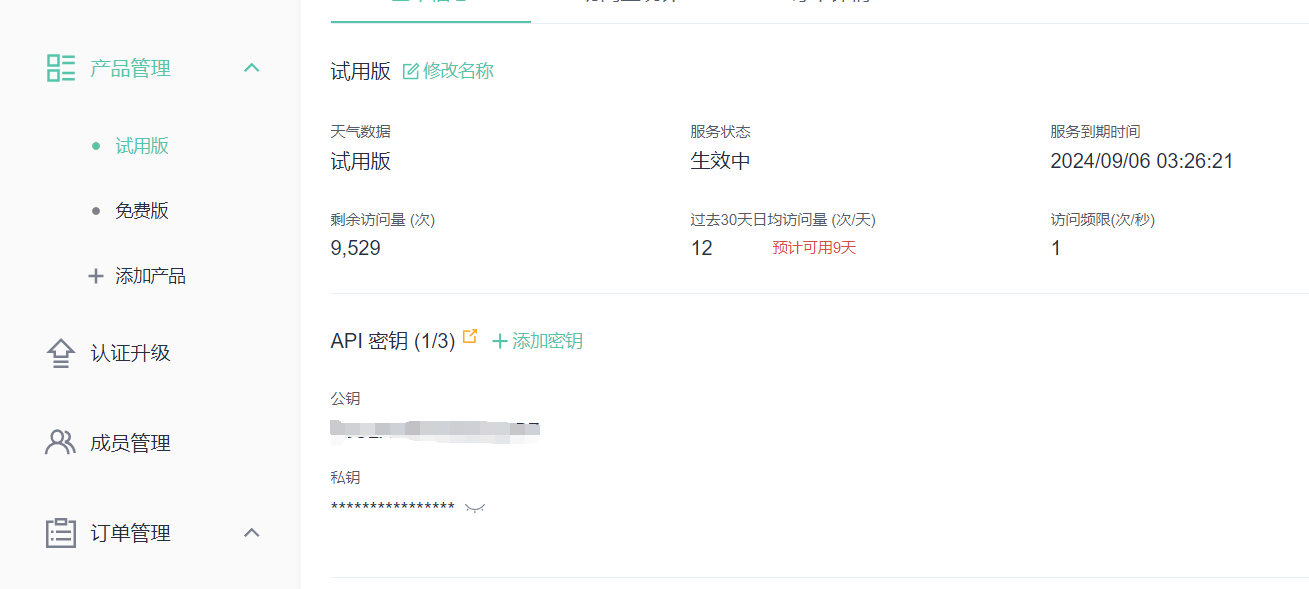Click the plus icon before 添加产品
Viewport: 1309px width, 589px height.
pyautogui.click(x=96, y=276)
